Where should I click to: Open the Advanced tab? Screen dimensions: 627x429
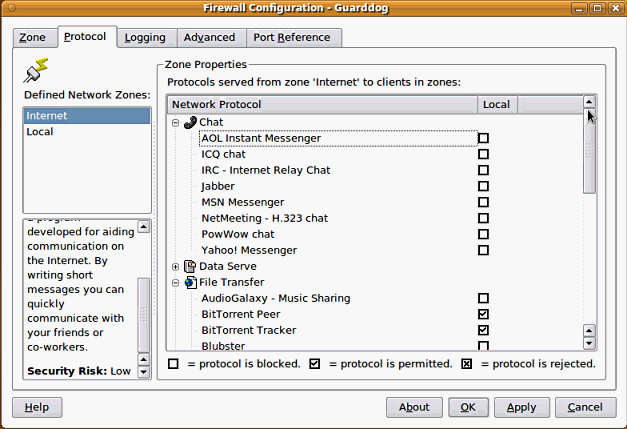click(x=210, y=38)
